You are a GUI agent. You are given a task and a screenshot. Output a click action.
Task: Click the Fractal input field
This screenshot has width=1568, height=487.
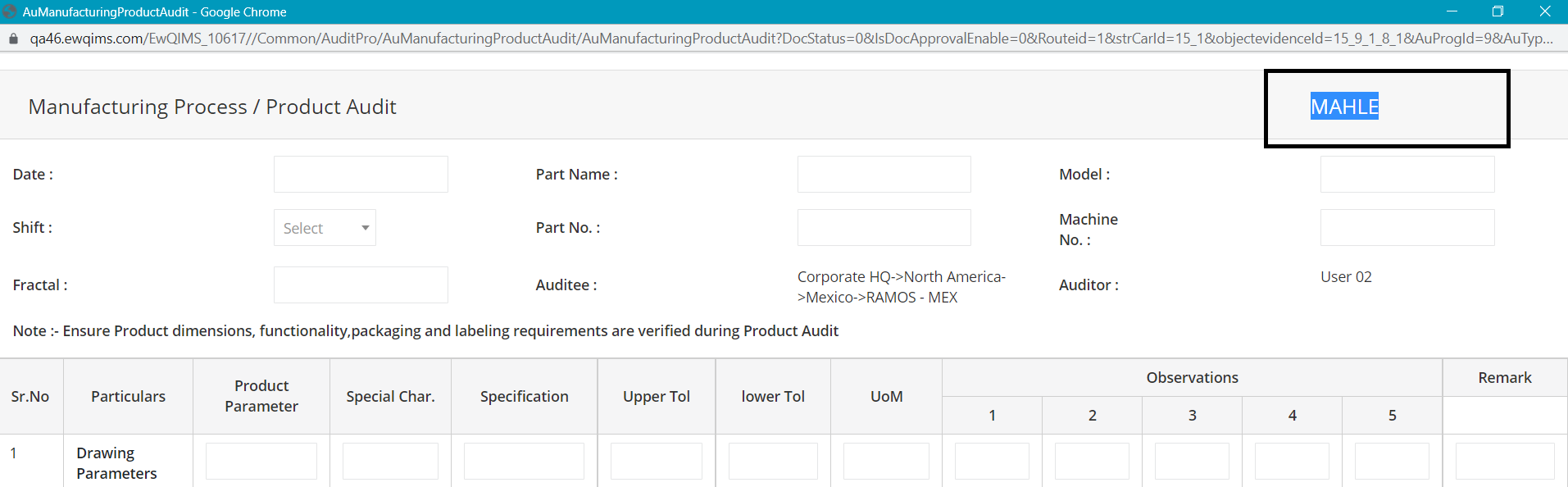pyautogui.click(x=361, y=285)
